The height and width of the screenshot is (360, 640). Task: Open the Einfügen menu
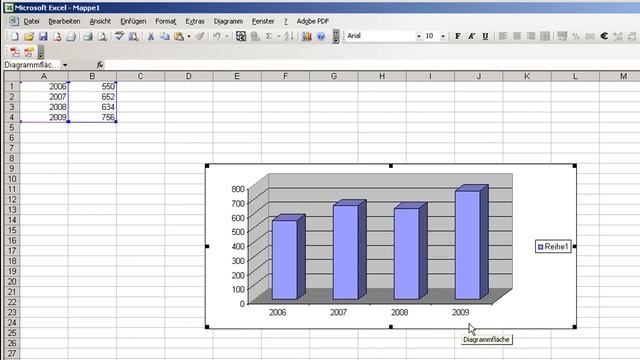click(133, 21)
